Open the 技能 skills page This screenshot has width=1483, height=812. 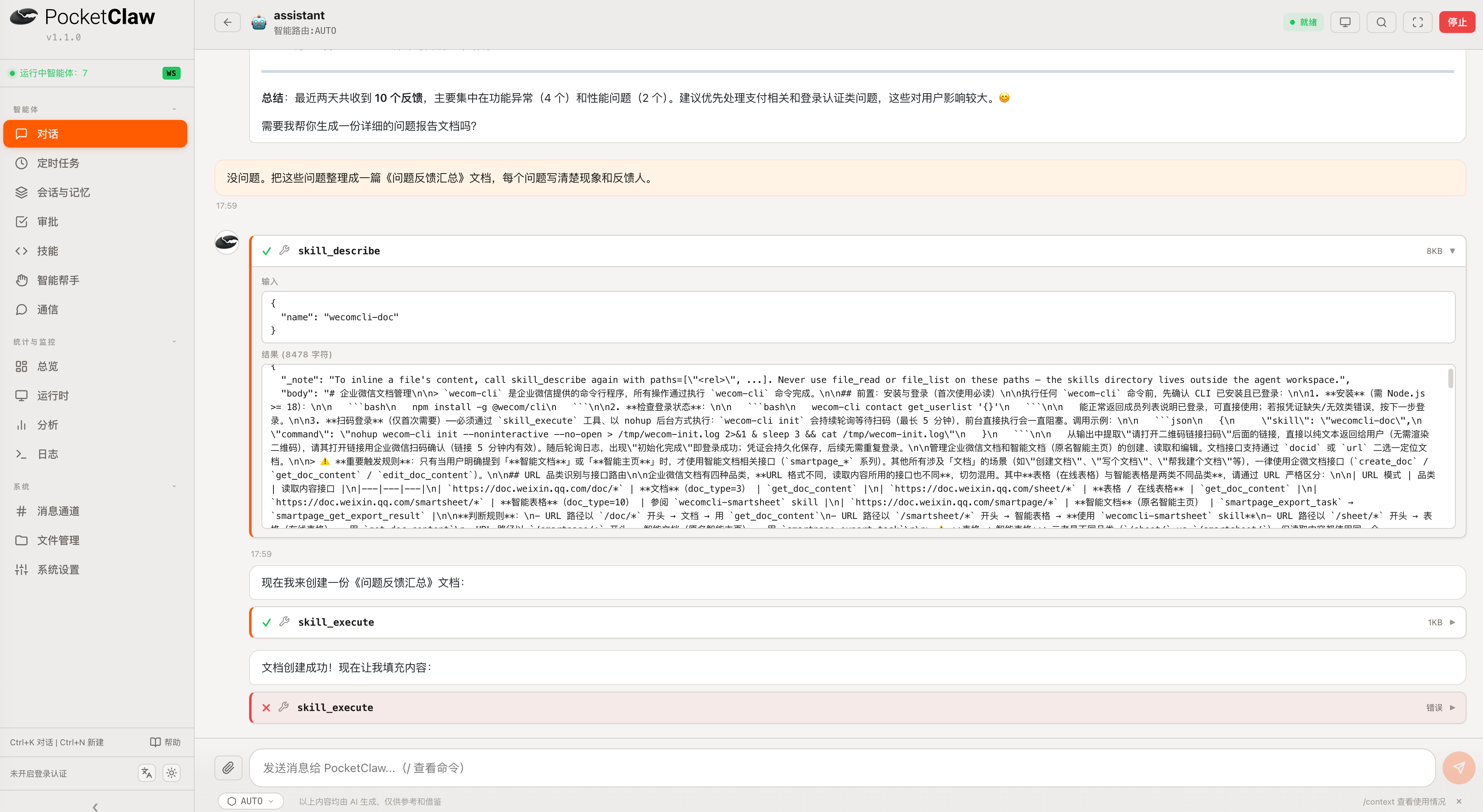tap(96, 251)
